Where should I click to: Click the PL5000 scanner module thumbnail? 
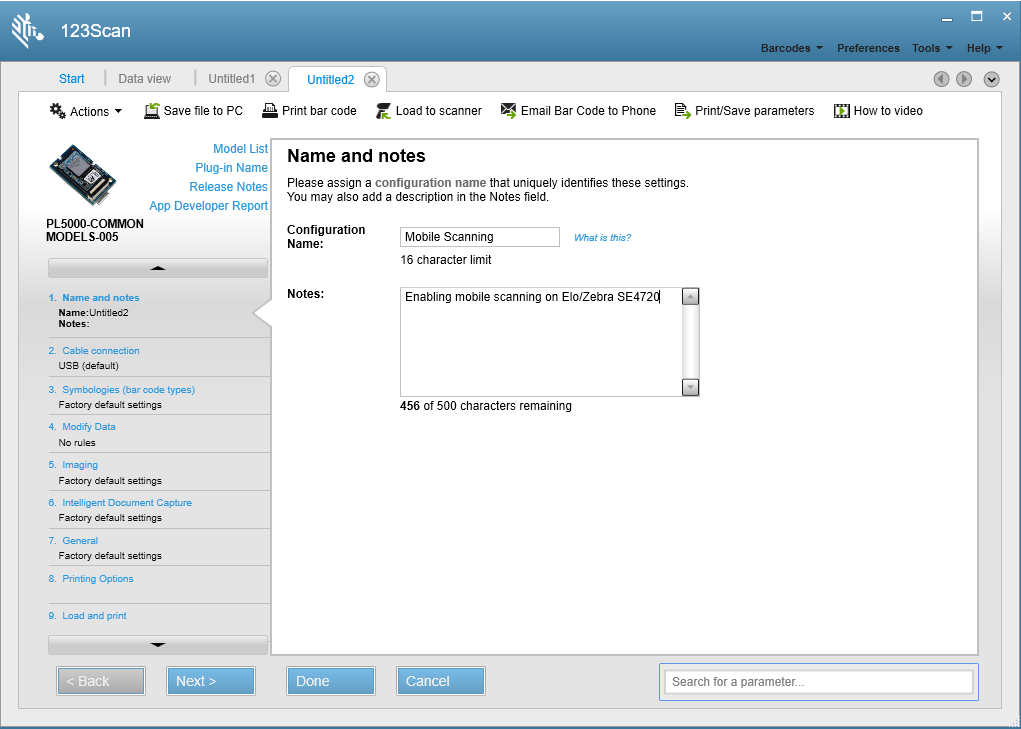83,175
